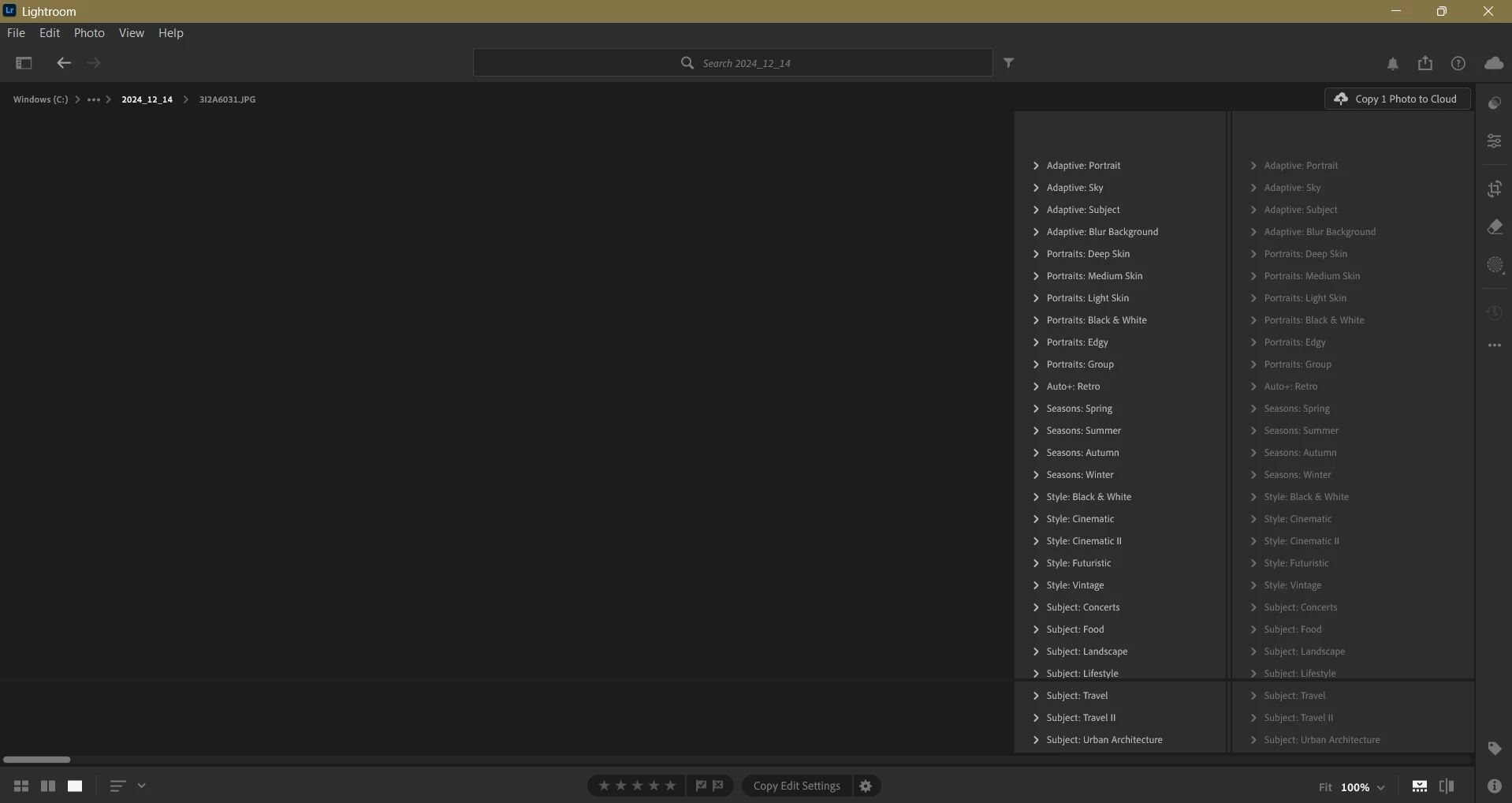The height and width of the screenshot is (803, 1512).
Task: Switch to photo grid view
Action: [21, 786]
